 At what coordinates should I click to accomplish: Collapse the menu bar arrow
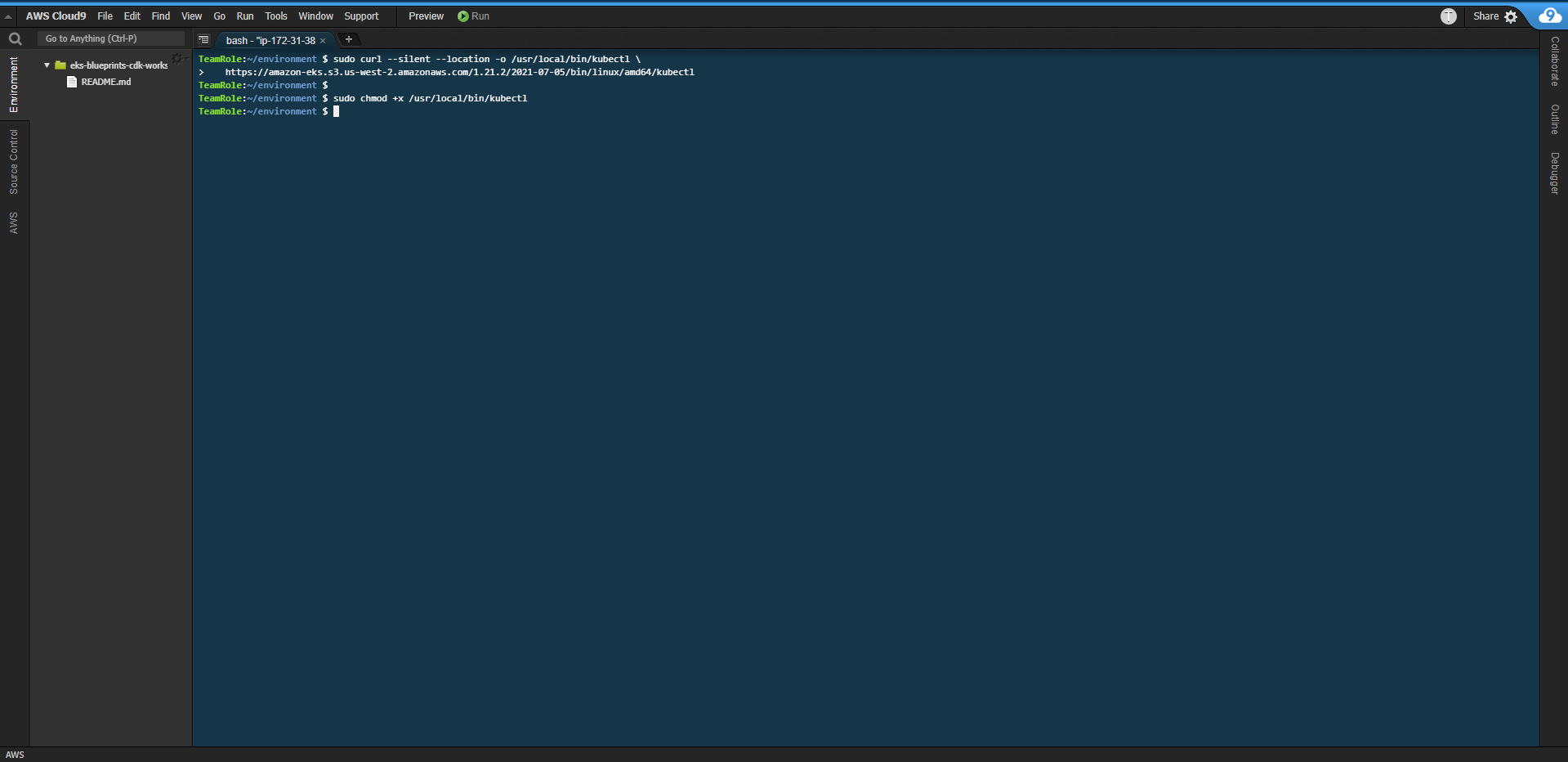(8, 16)
